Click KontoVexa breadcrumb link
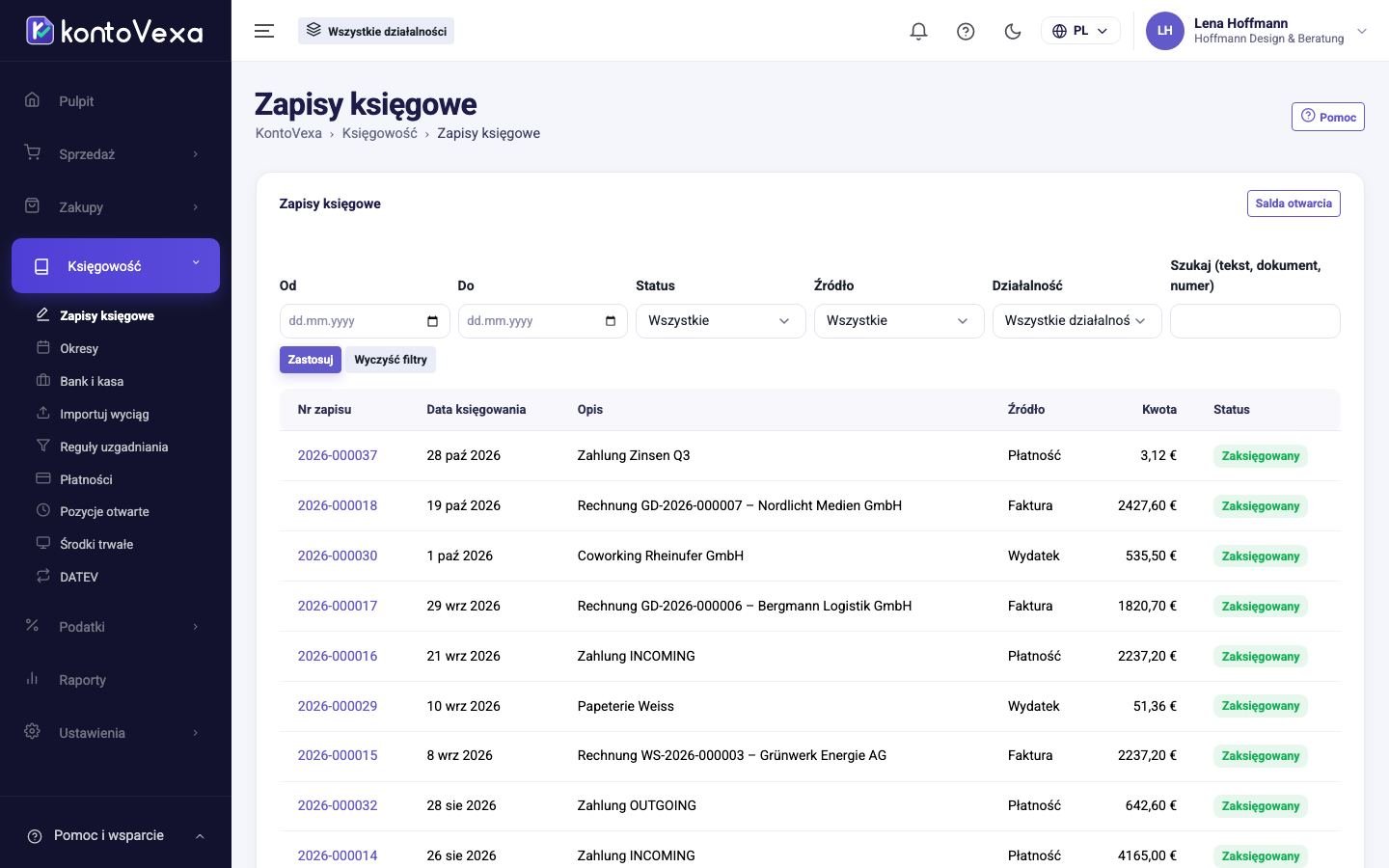The image size is (1389, 868). pyautogui.click(x=288, y=133)
